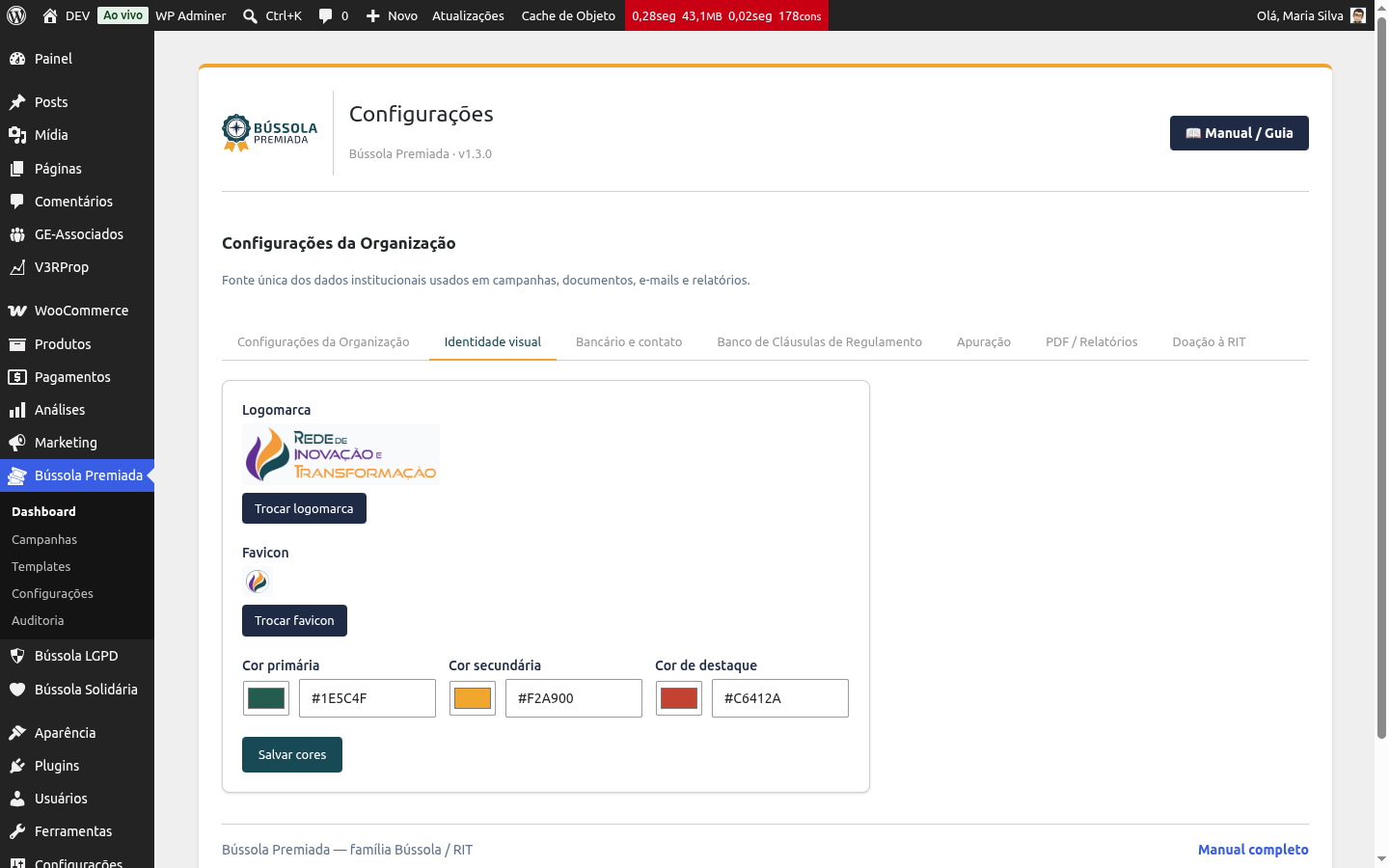Open the Bancário e contato tab
1389x868 pixels.
[629, 342]
